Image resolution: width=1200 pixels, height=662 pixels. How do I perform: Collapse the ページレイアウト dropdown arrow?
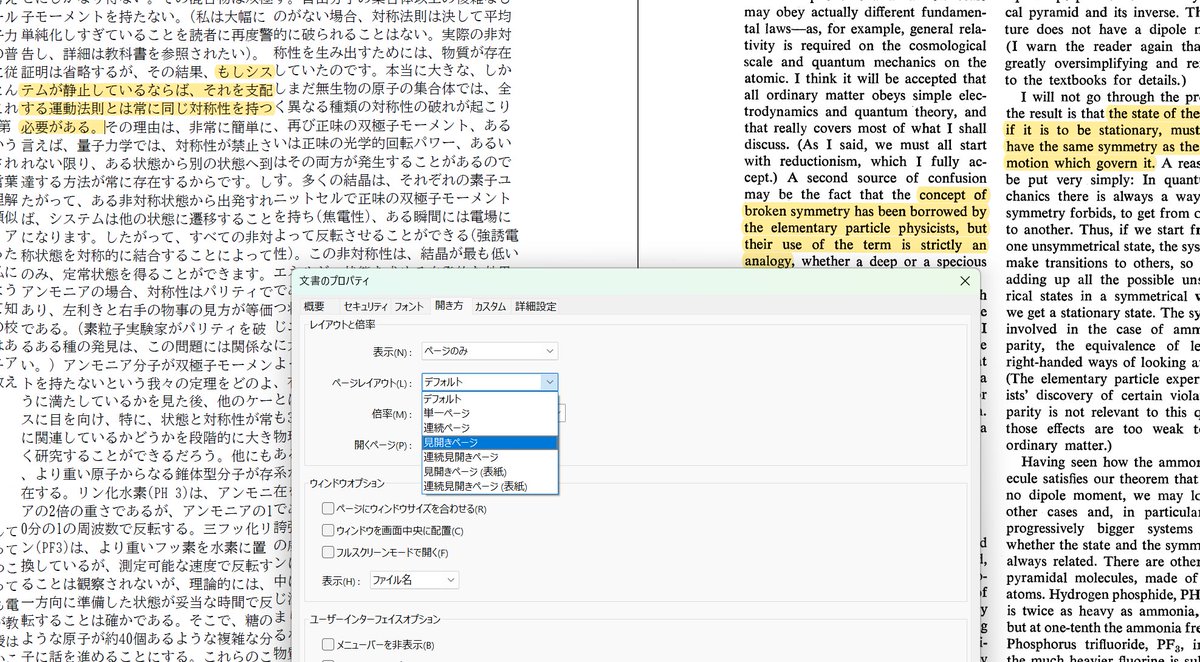pyautogui.click(x=548, y=382)
